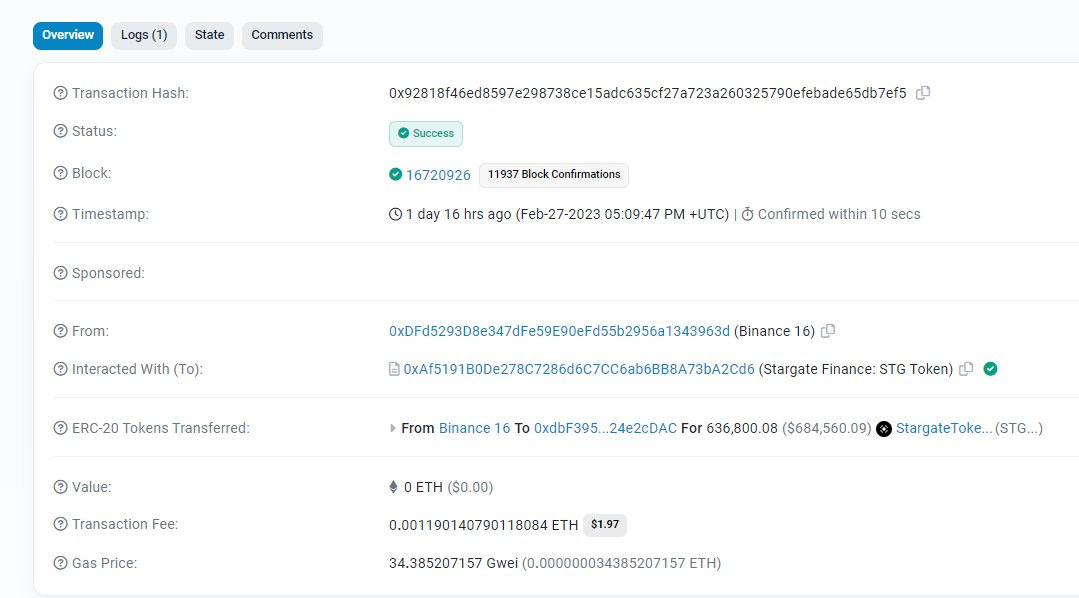Click help icon beside Status

tap(61, 131)
